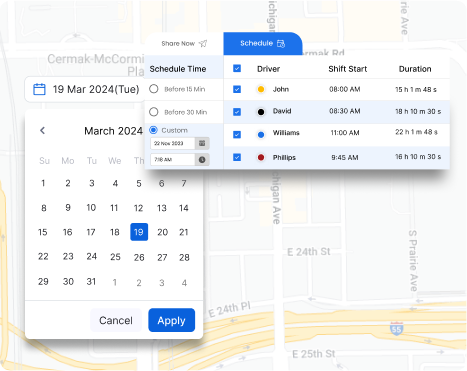Click Phillips' duration 16 h 10 m 30 s
Viewport: 467px width, 371px height.
pos(418,157)
